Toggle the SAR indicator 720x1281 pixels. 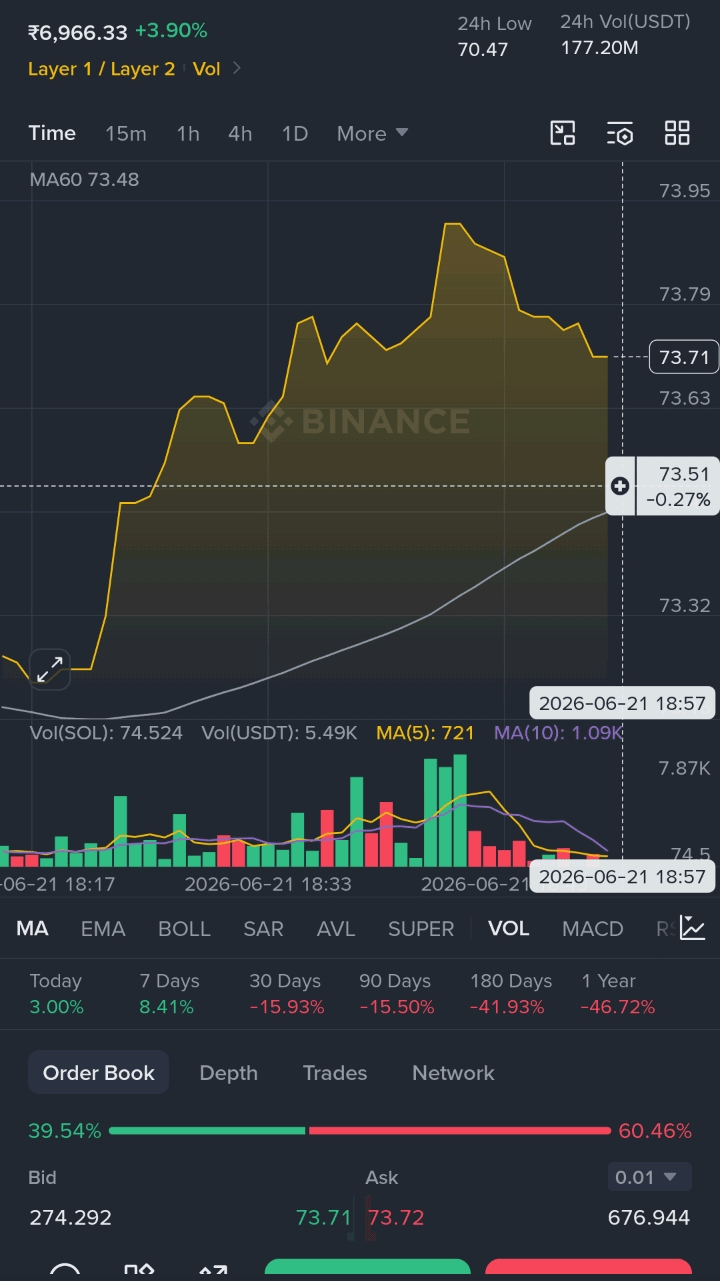point(263,928)
